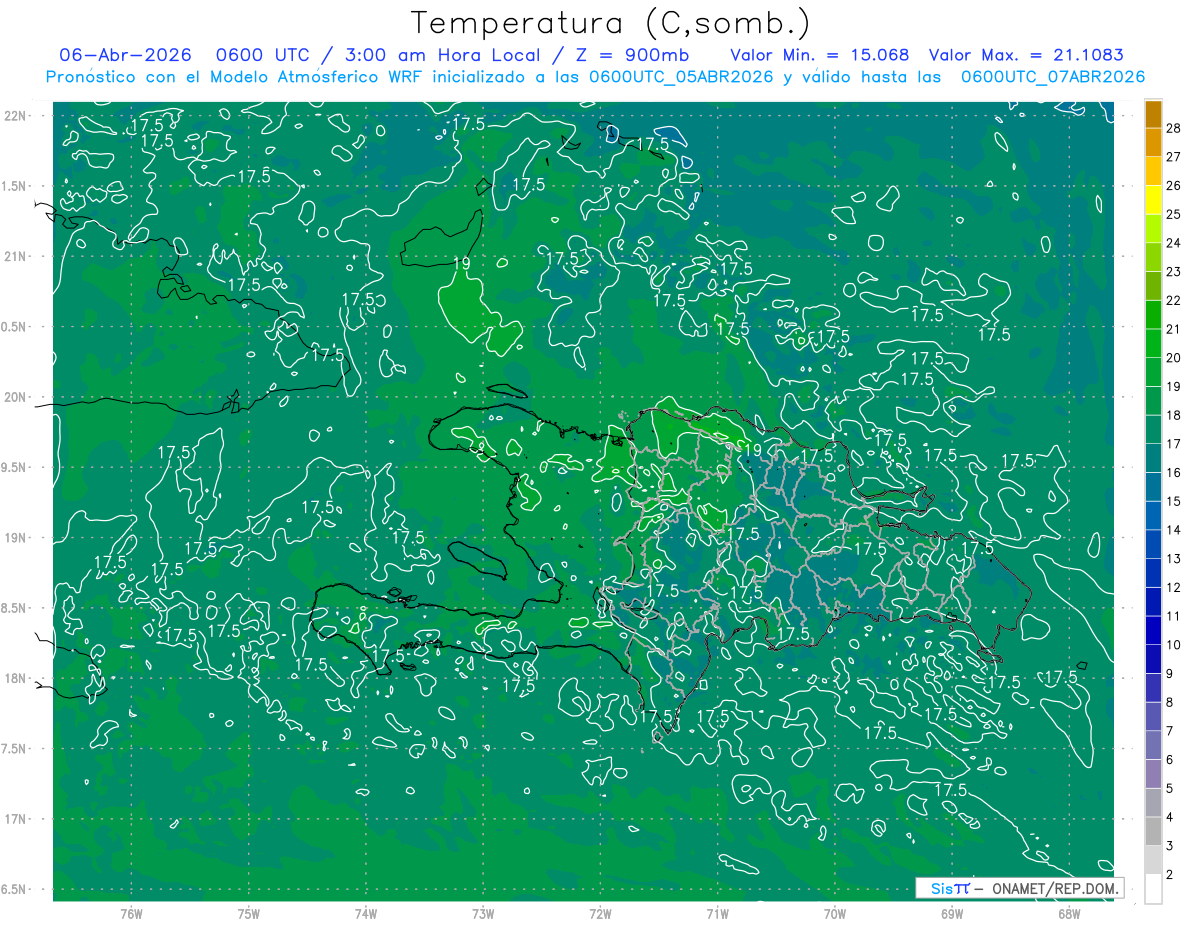This screenshot has width=1200, height=927.
Task: Click the 76W longitude axis label
Action: (x=131, y=913)
